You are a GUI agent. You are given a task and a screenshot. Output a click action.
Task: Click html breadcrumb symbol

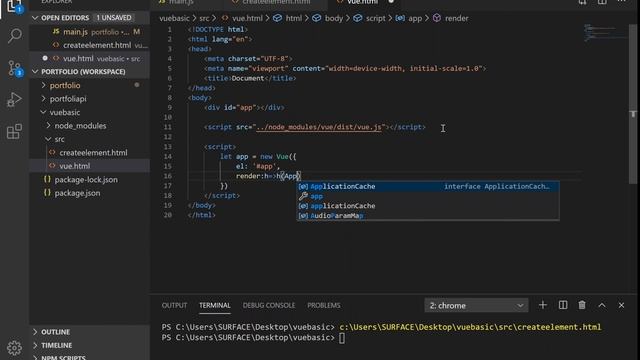tap(288, 18)
